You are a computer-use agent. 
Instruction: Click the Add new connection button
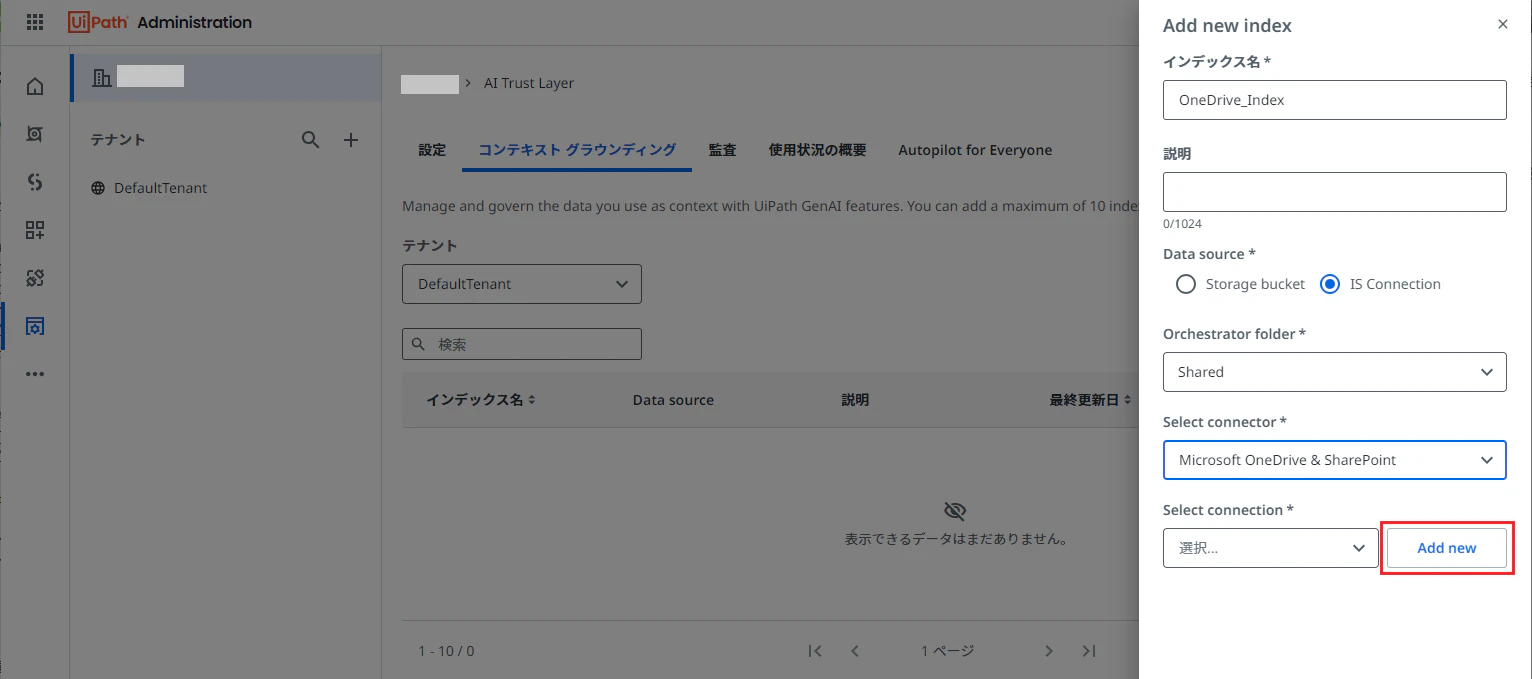pos(1447,548)
